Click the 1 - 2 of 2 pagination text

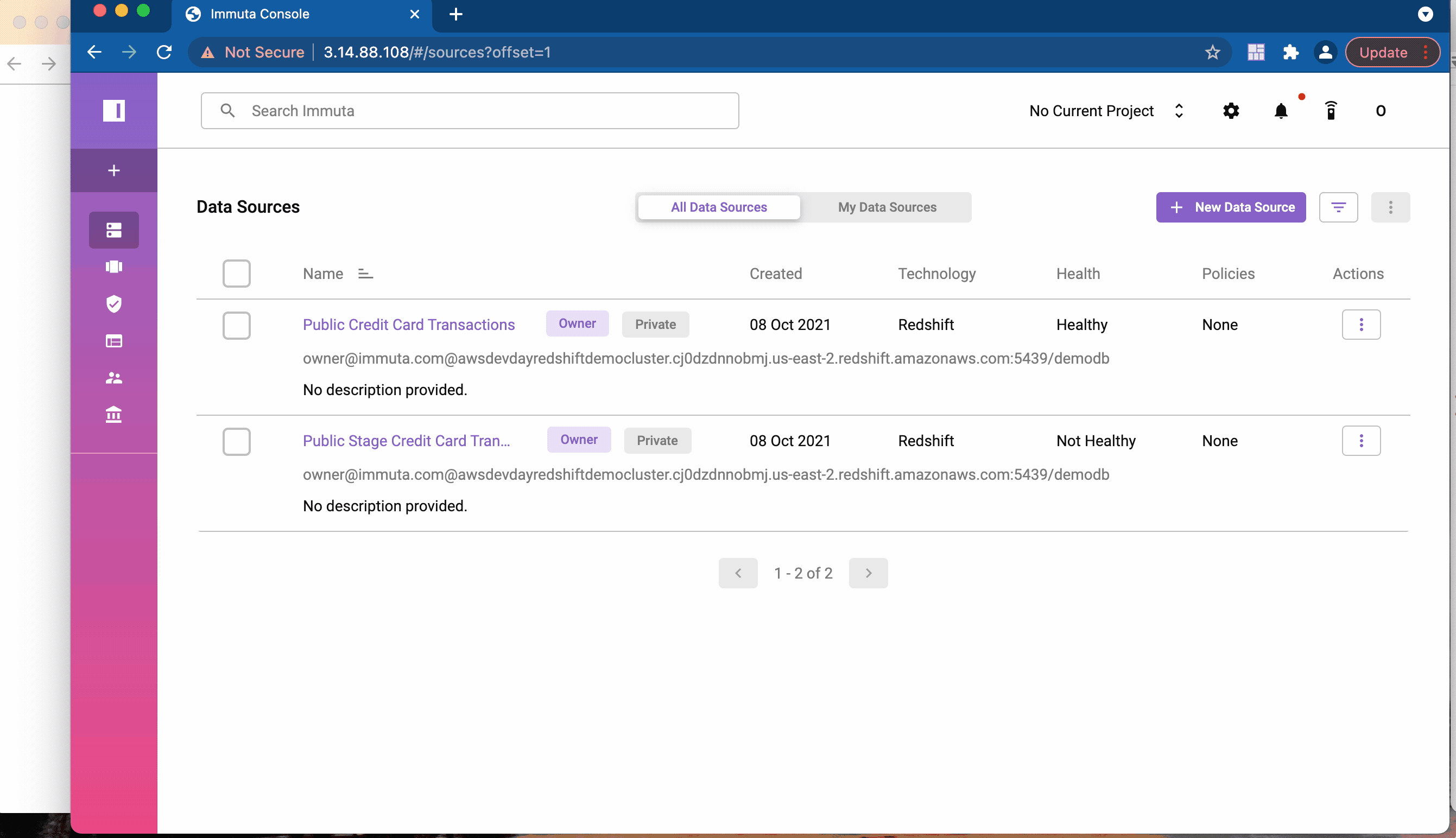803,573
